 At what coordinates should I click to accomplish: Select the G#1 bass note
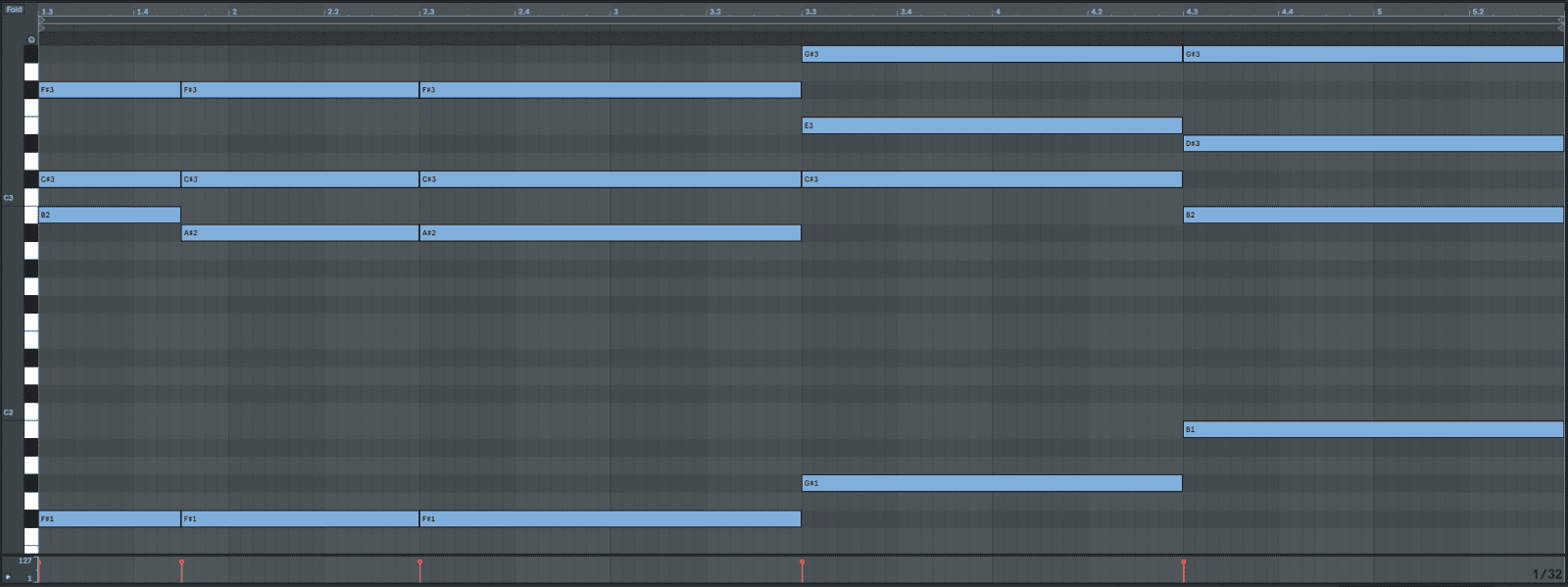[992, 483]
